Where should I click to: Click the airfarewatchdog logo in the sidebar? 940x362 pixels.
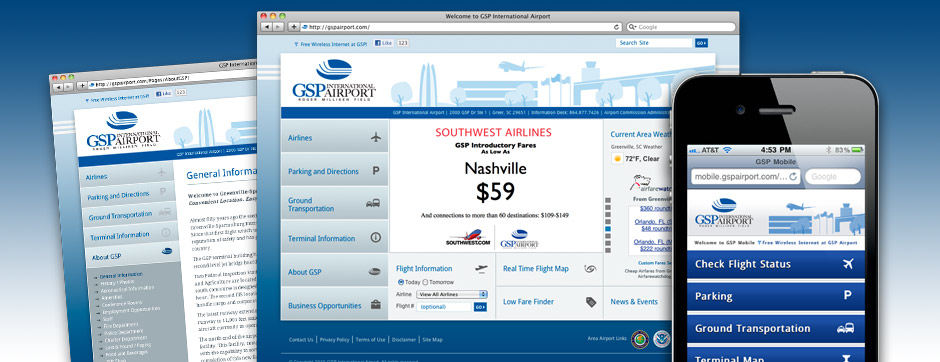(650, 183)
